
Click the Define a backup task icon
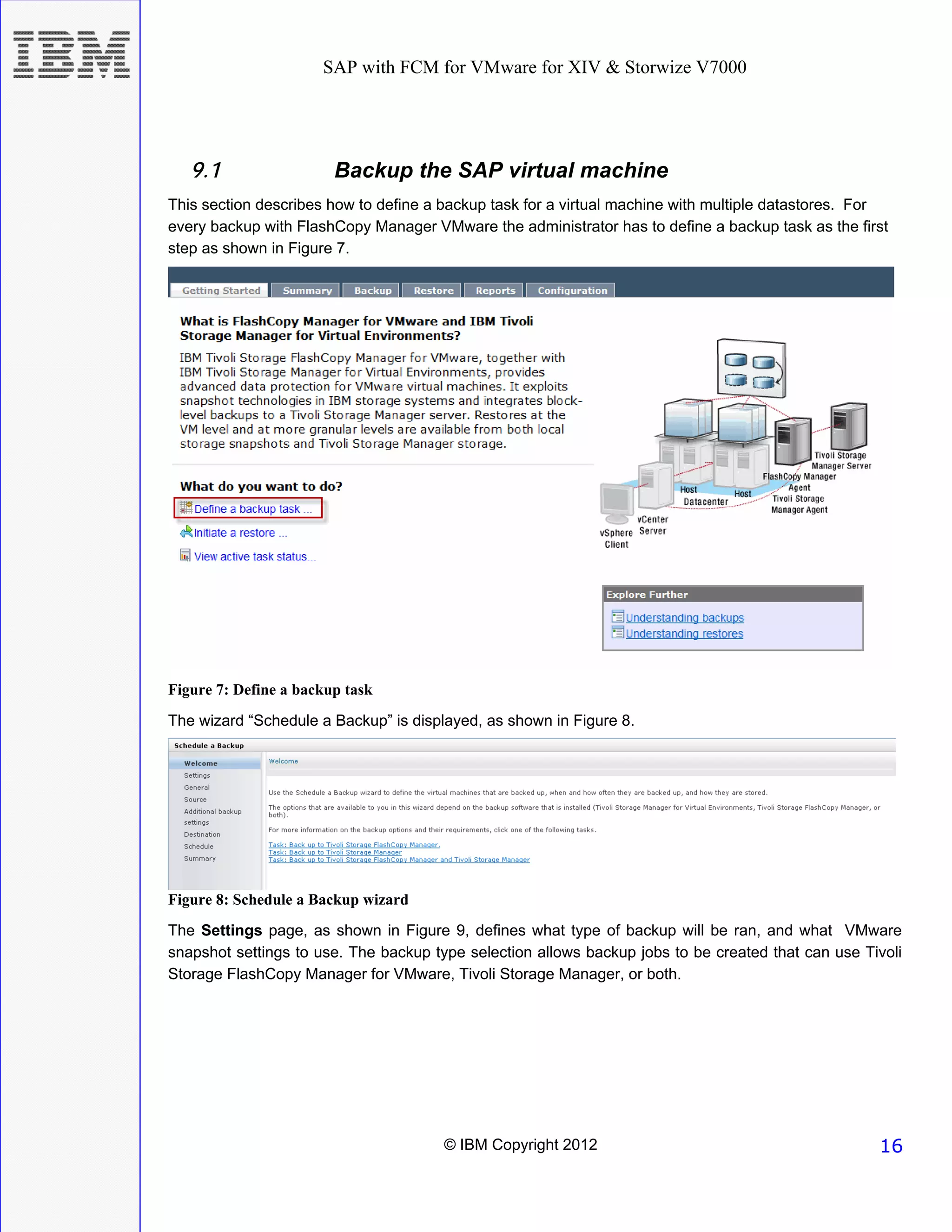pos(185,508)
